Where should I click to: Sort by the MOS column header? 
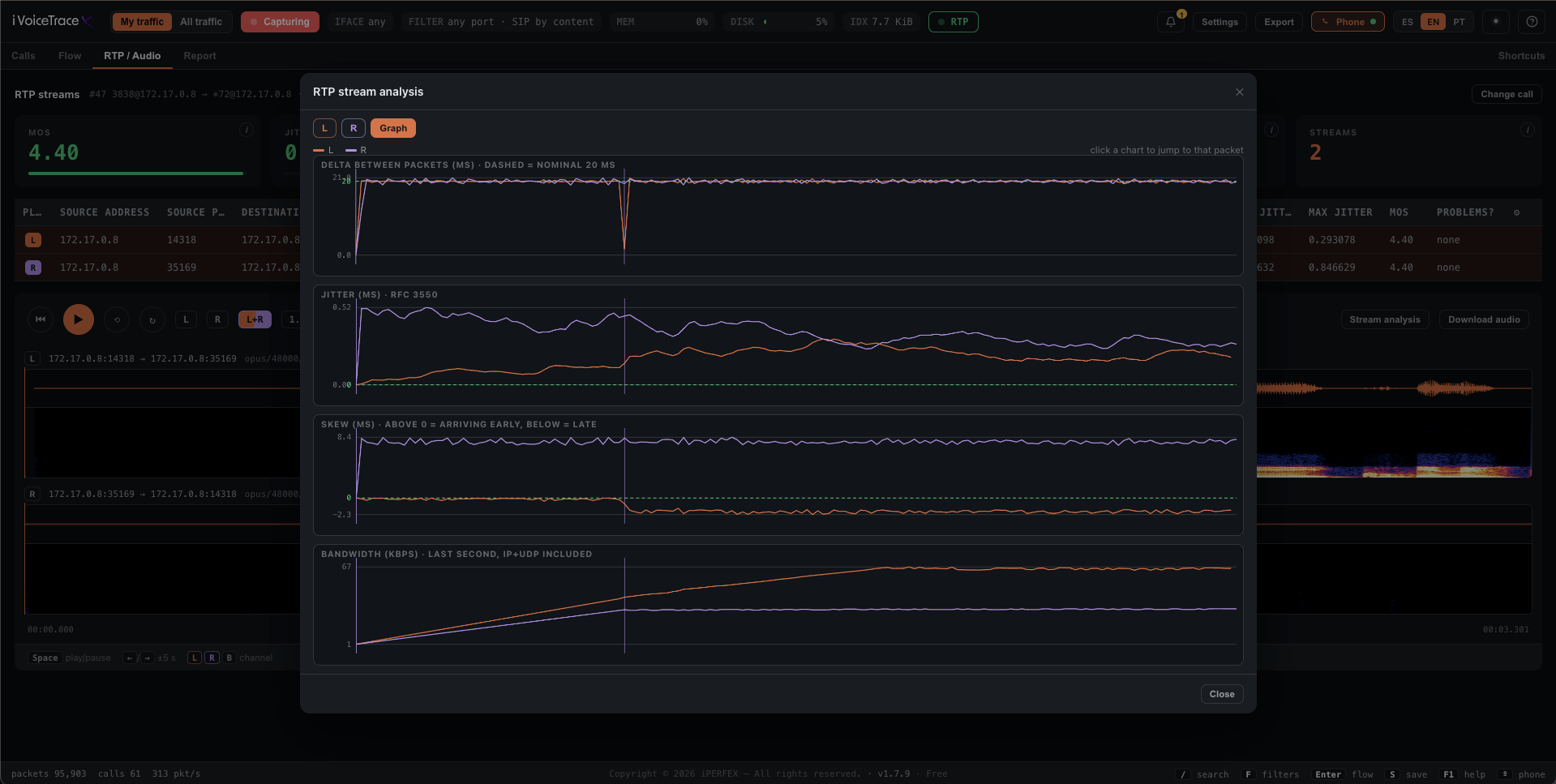click(x=1399, y=212)
